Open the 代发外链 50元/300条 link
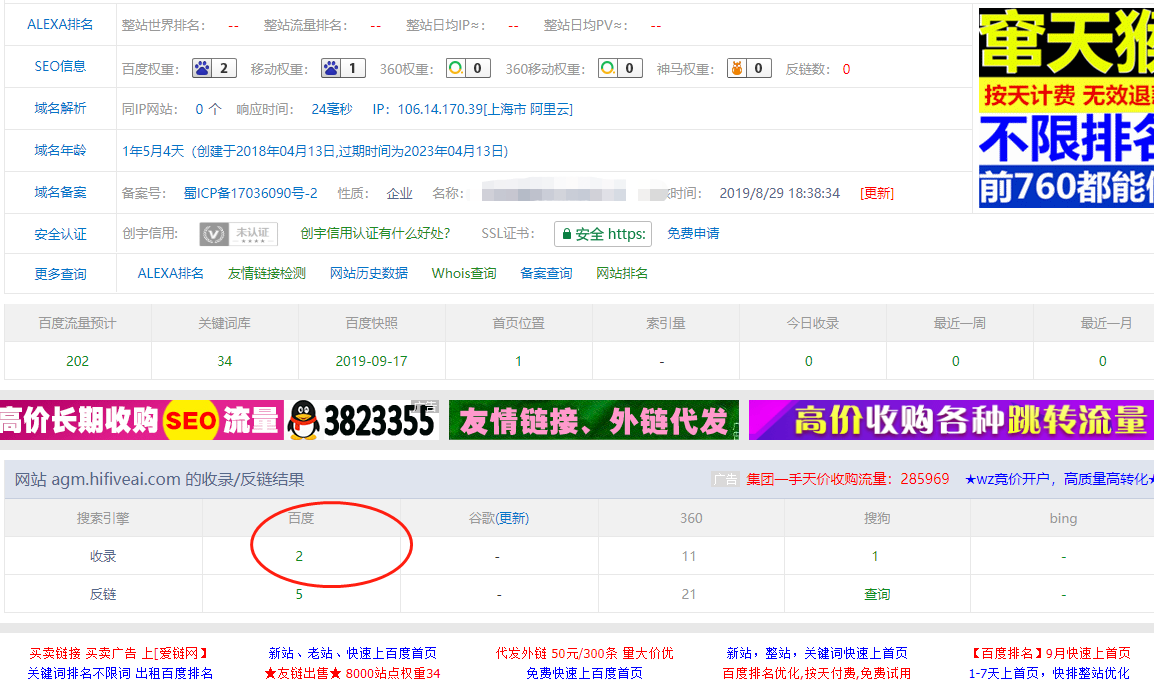 (584, 653)
